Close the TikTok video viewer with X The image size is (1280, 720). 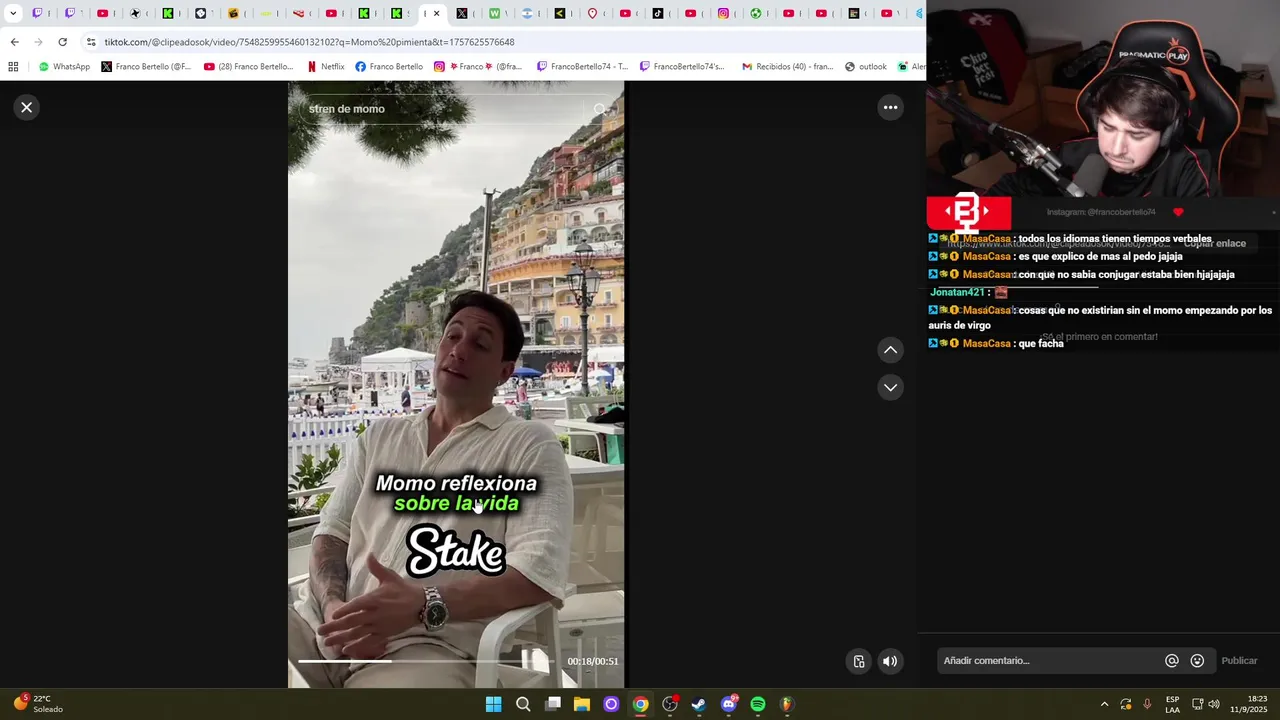tap(27, 107)
